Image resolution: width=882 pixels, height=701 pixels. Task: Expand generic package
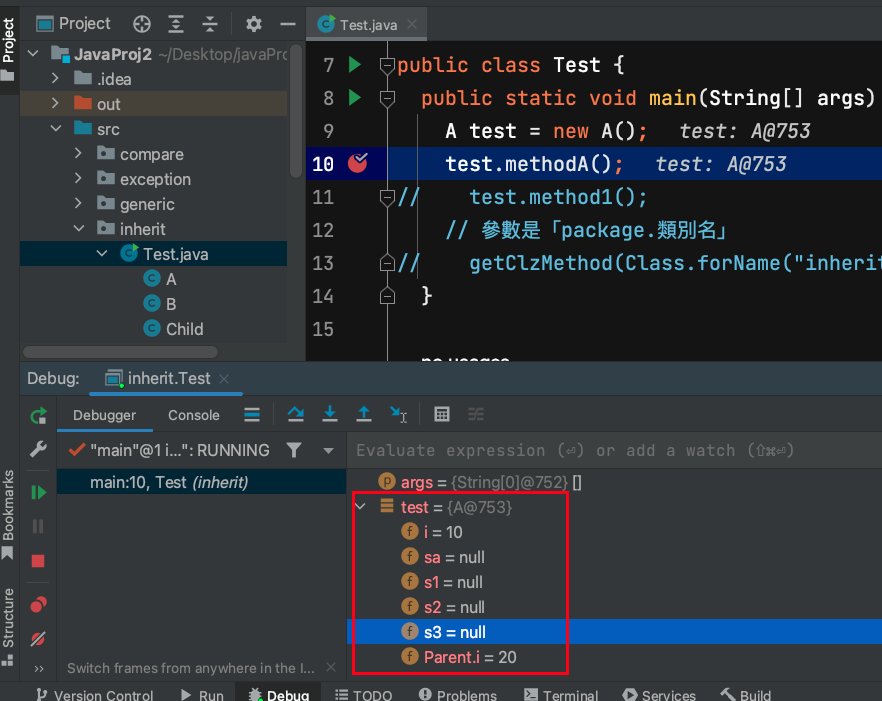point(78,204)
